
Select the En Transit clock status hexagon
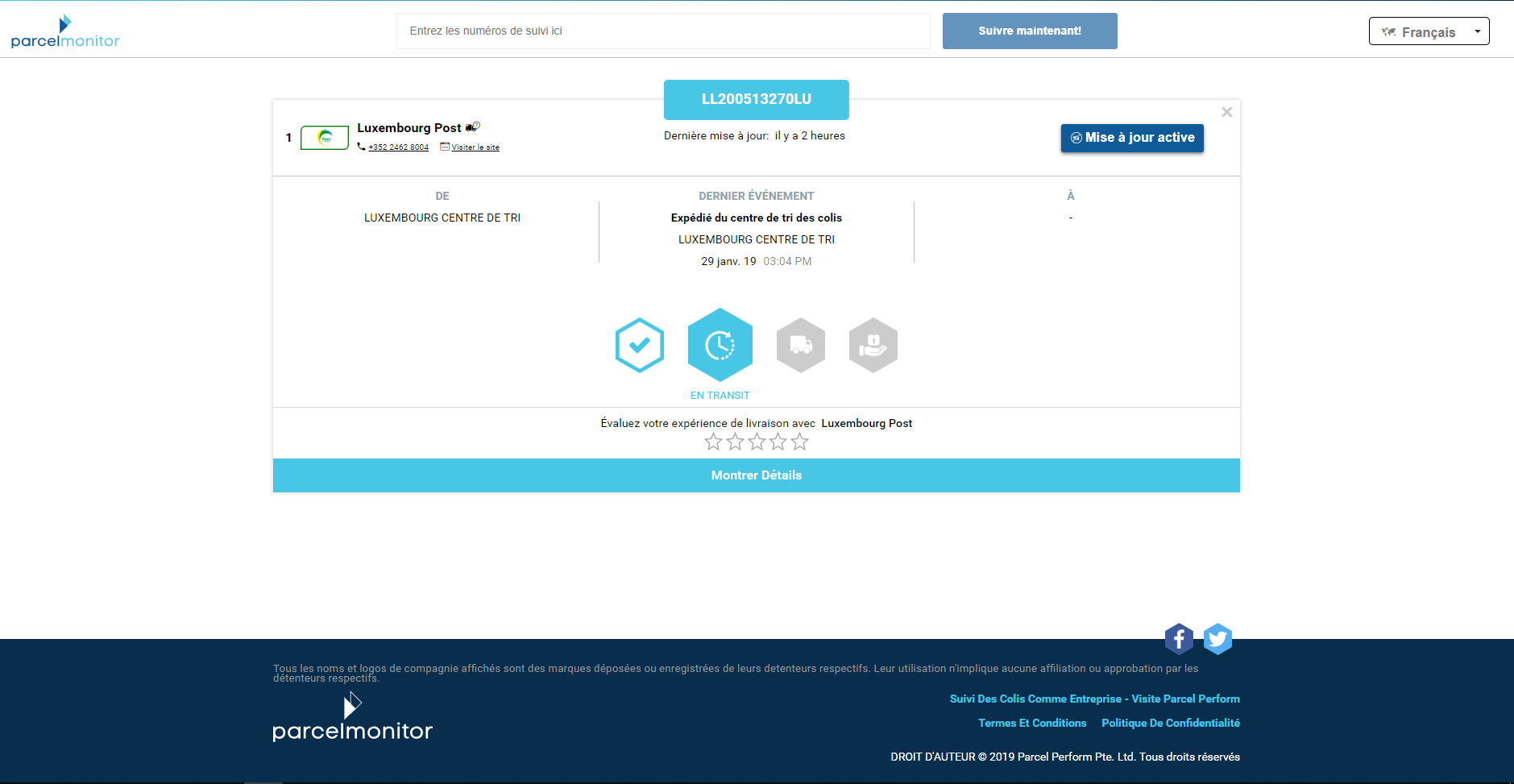tap(720, 345)
